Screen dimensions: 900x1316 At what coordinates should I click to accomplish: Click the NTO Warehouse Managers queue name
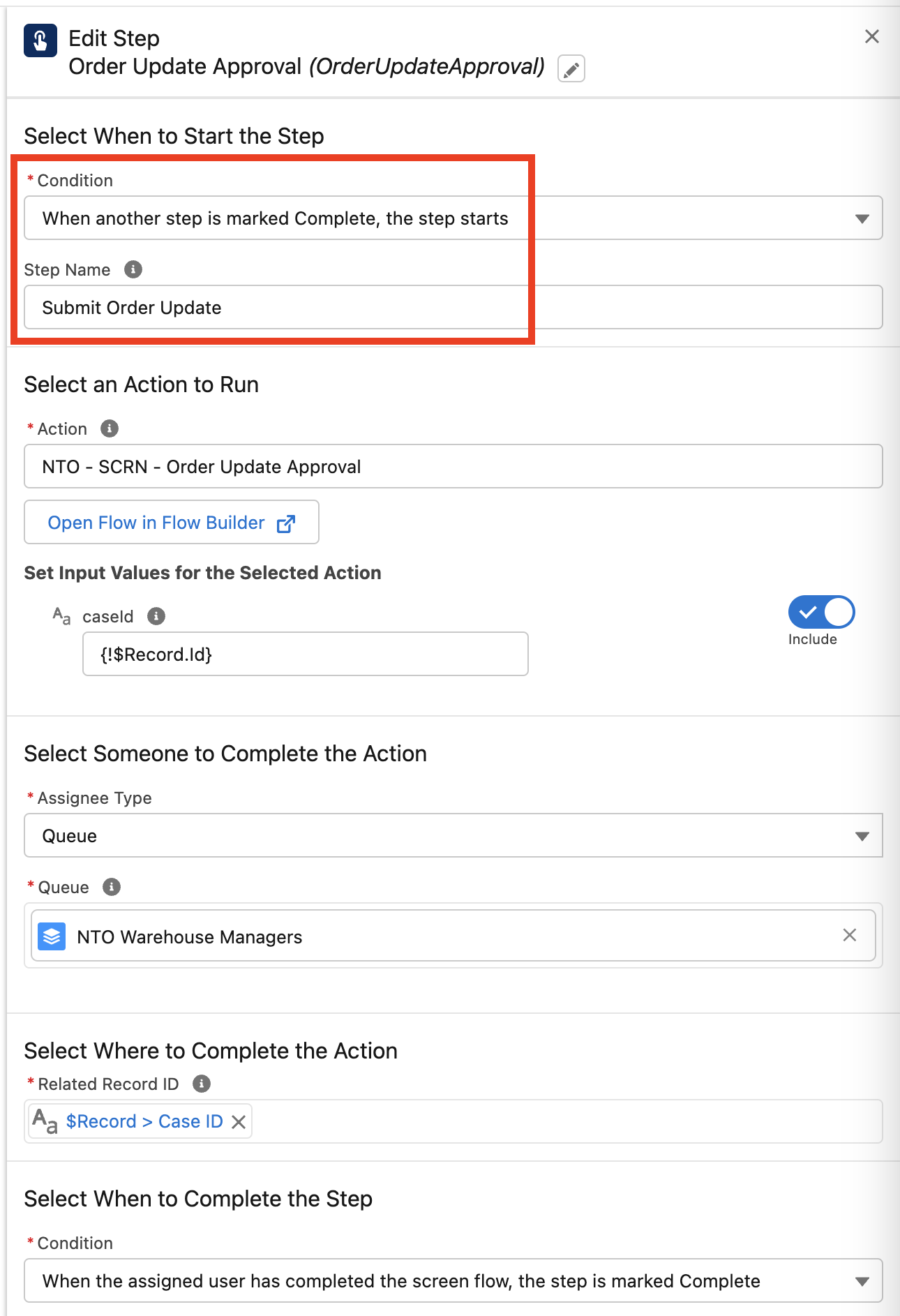pyautogui.click(x=190, y=937)
